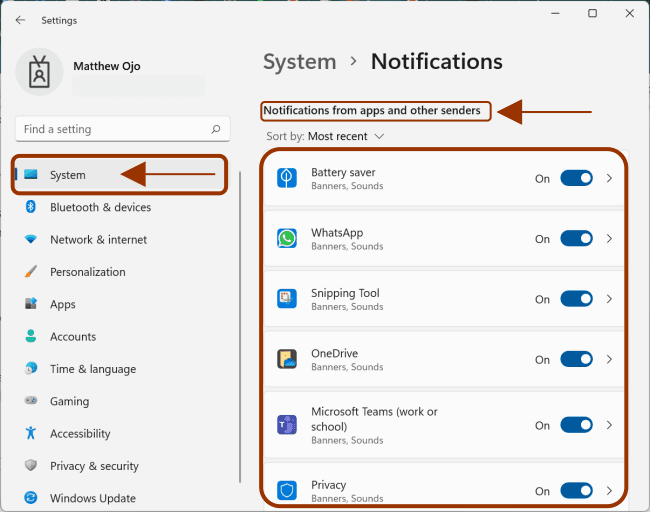Click the Windows Update sync icon
This screenshot has width=650, height=512.
[x=31, y=497]
